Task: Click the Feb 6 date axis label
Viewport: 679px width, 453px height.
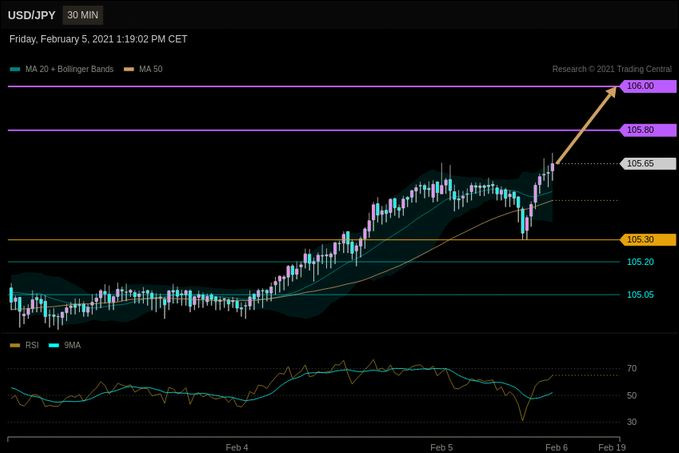Action: 556,447
